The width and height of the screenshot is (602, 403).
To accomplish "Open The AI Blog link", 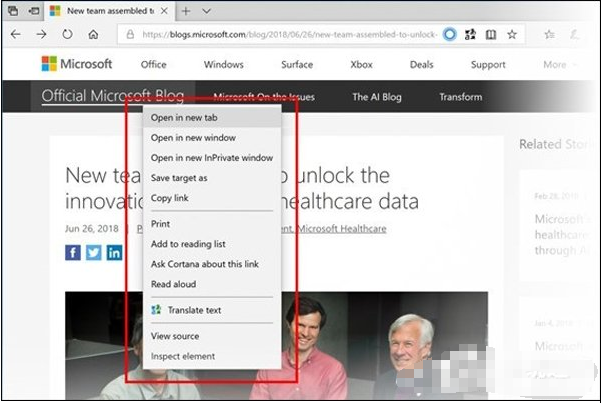I will tap(377, 97).
